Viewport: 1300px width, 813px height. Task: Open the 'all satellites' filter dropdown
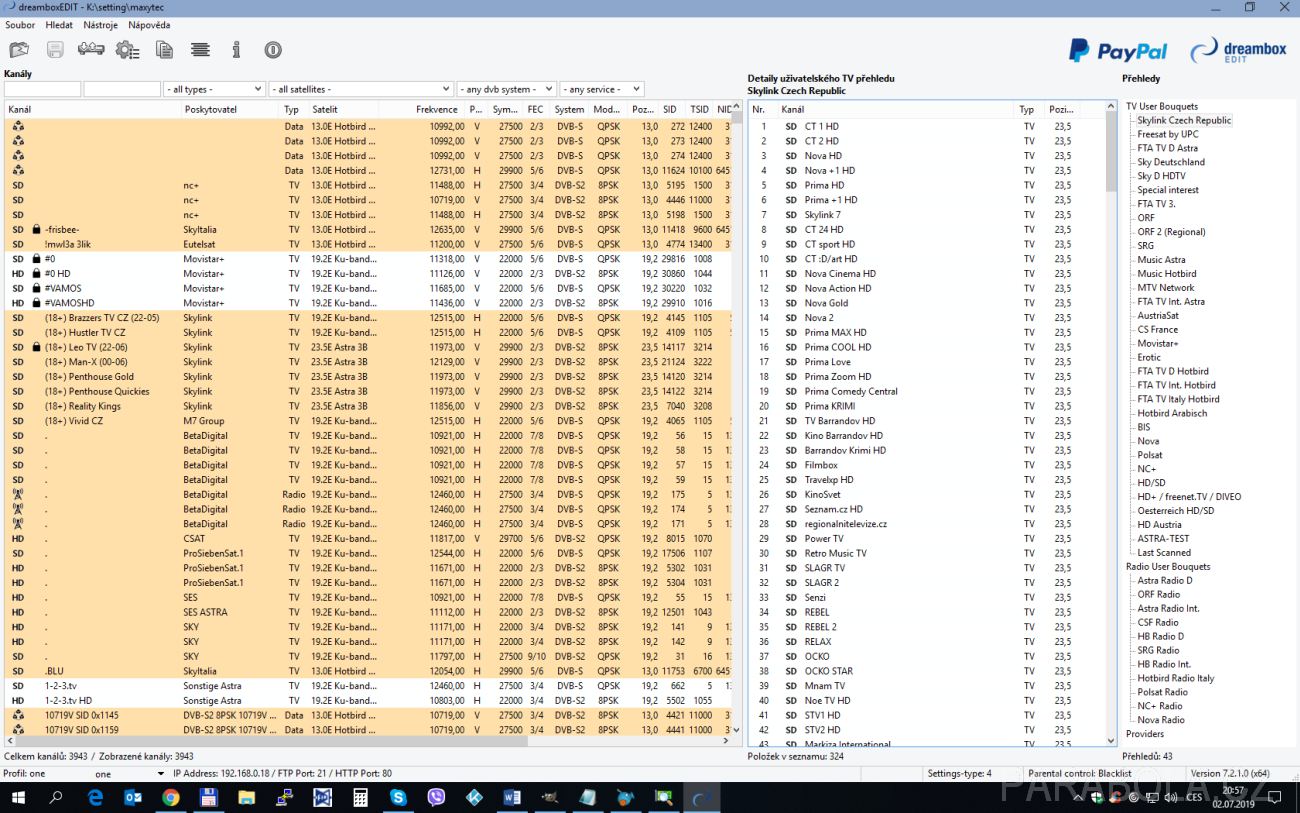pos(360,89)
